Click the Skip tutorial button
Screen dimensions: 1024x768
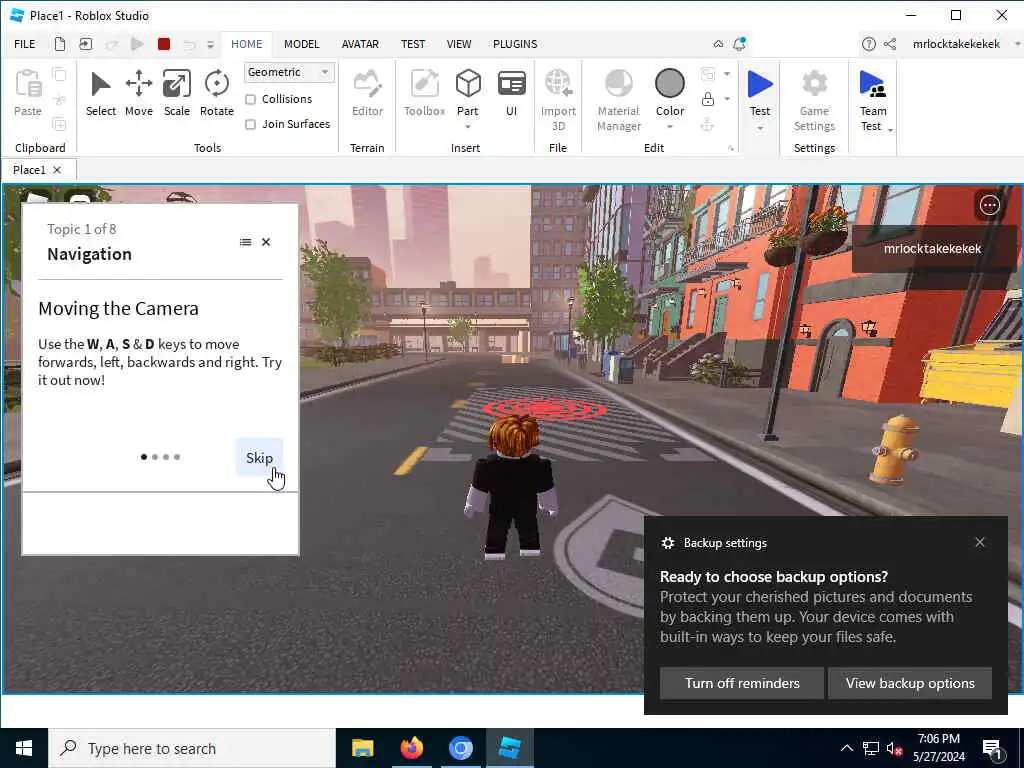(259, 458)
